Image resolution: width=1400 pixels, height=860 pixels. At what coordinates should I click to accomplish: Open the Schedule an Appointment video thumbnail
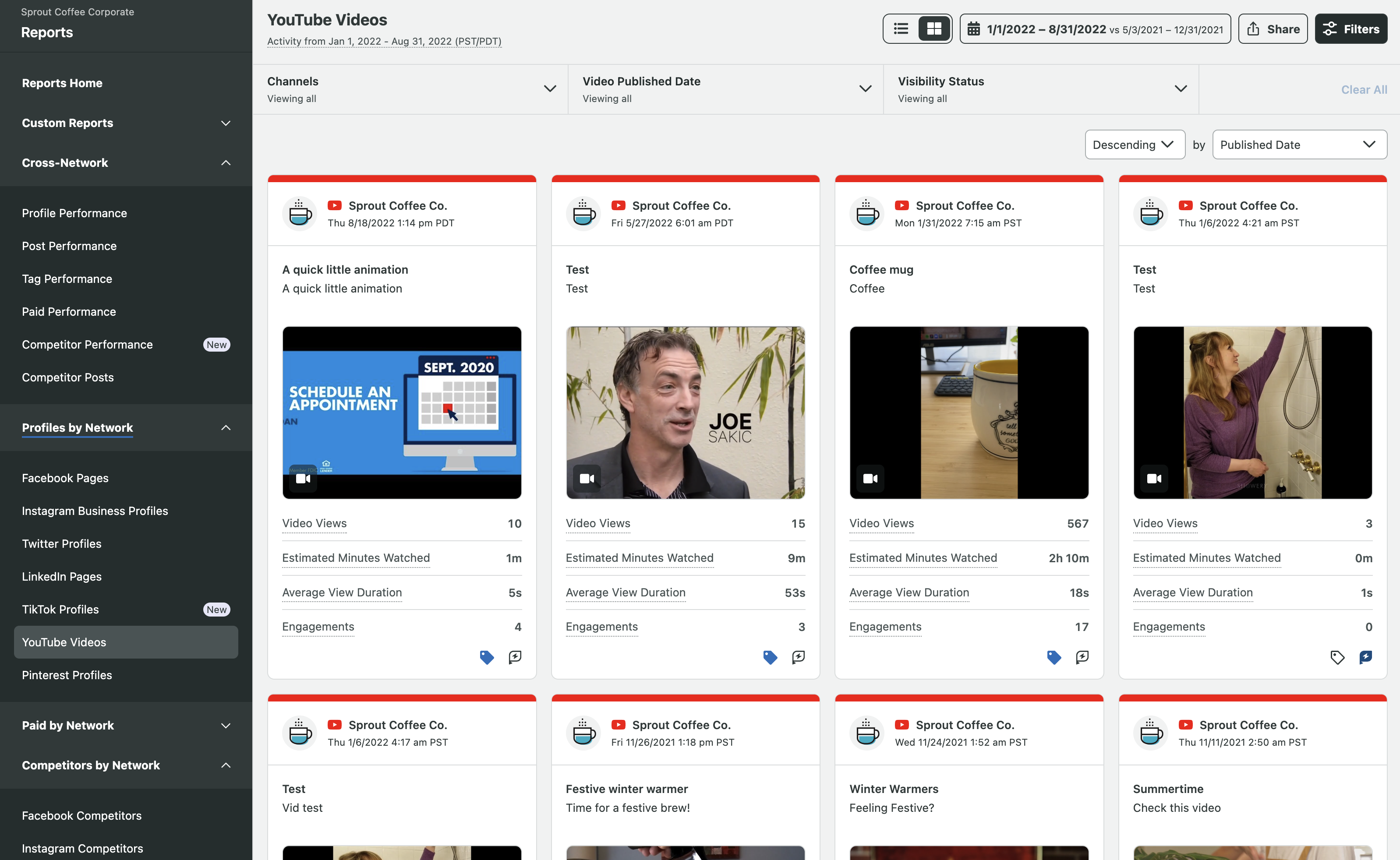tap(402, 412)
